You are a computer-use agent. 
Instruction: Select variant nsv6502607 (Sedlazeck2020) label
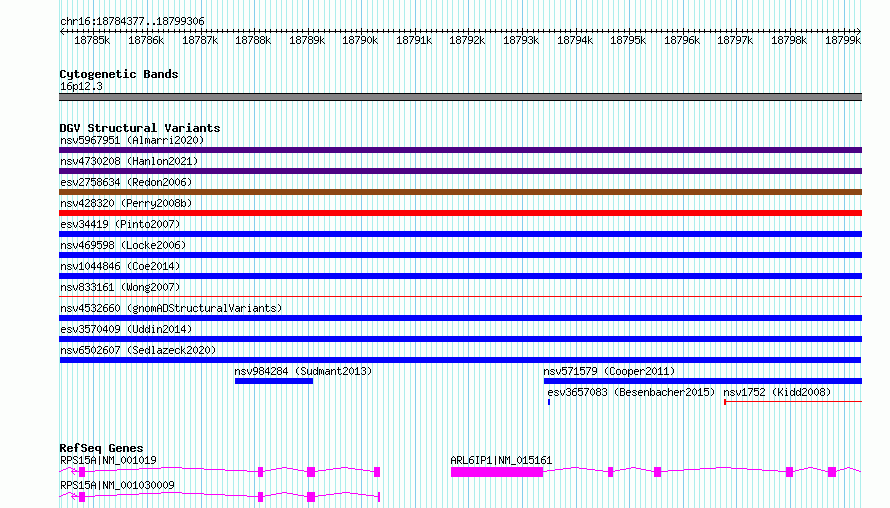138,350
